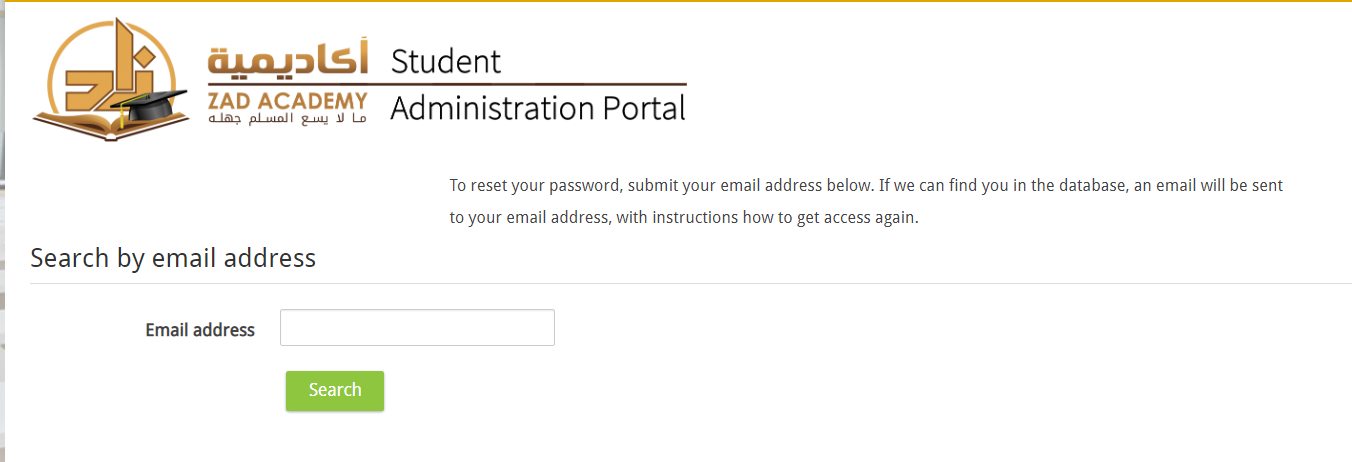Click the line mentioning "instructions how to get access again"
Image resolution: width=1352 pixels, height=462 pixels.
point(683,217)
